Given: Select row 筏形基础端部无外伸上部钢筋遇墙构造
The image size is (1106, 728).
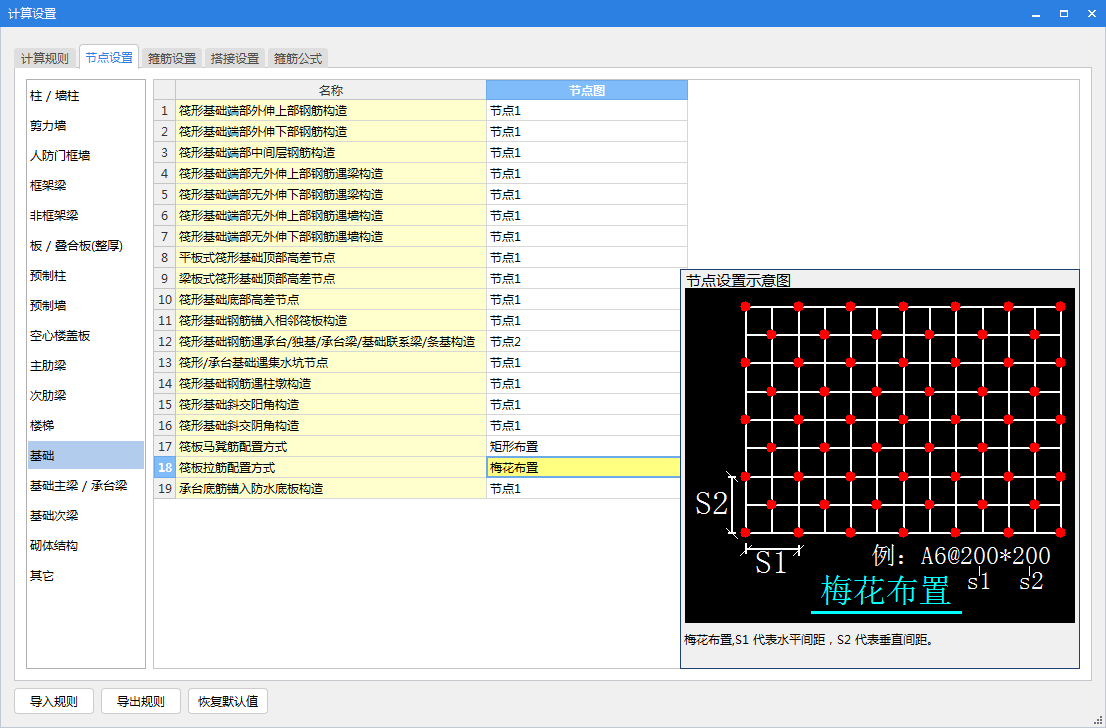Looking at the screenshot, I should tap(331, 215).
